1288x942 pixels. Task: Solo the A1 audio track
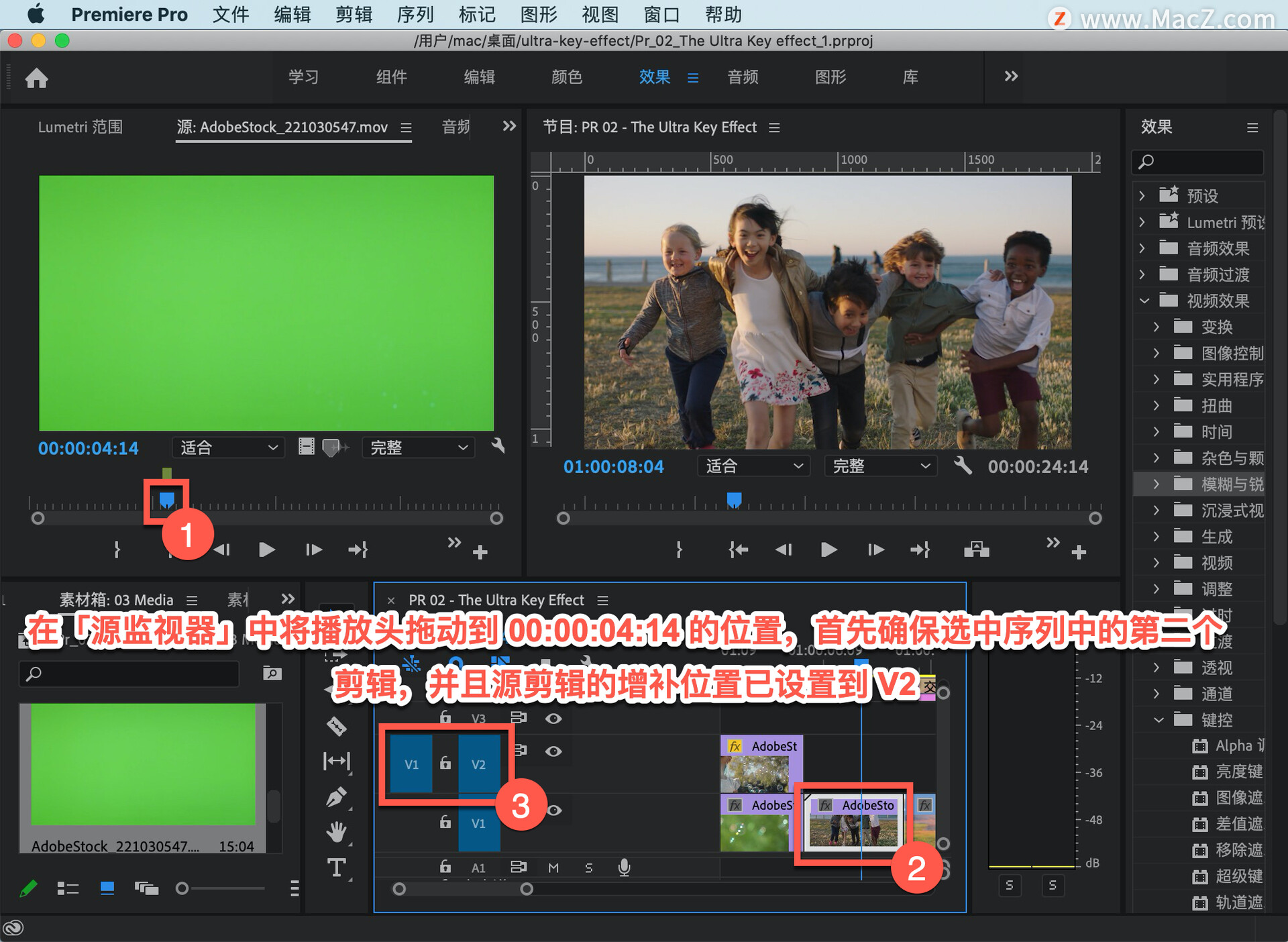tap(588, 868)
